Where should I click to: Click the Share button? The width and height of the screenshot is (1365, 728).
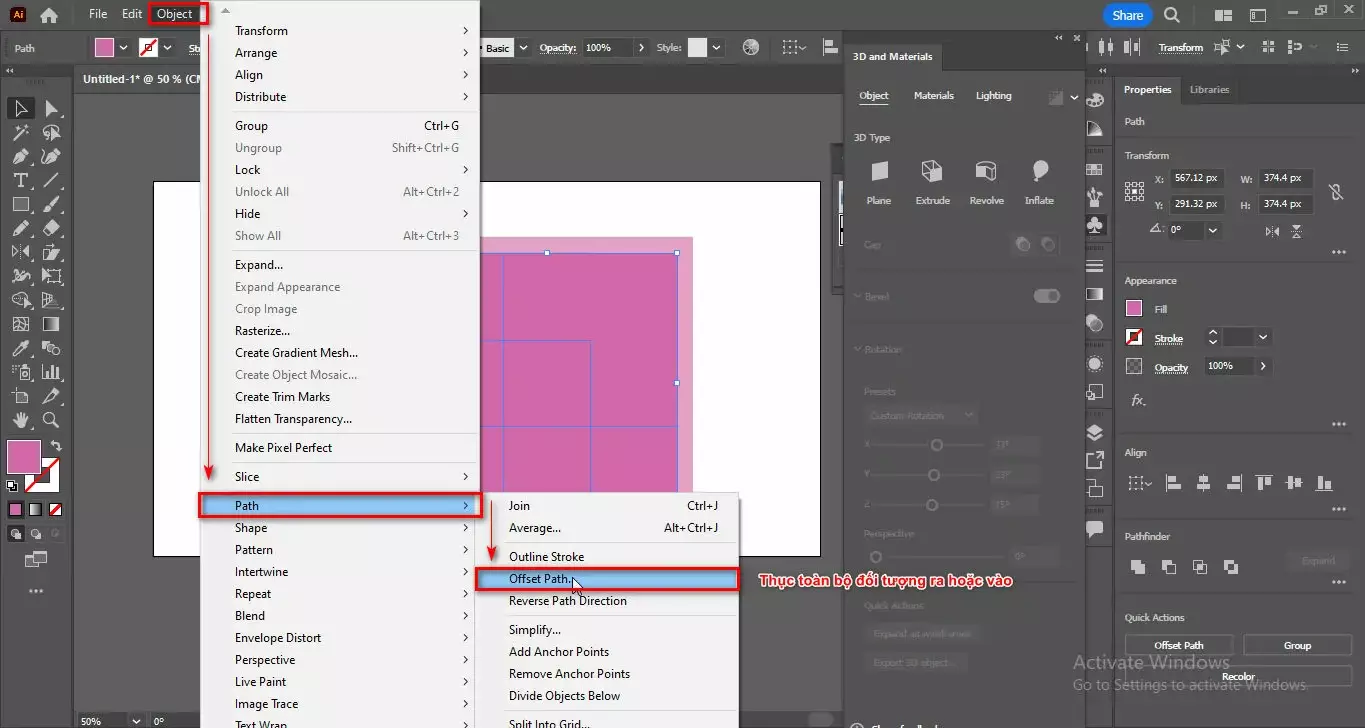pos(1126,15)
